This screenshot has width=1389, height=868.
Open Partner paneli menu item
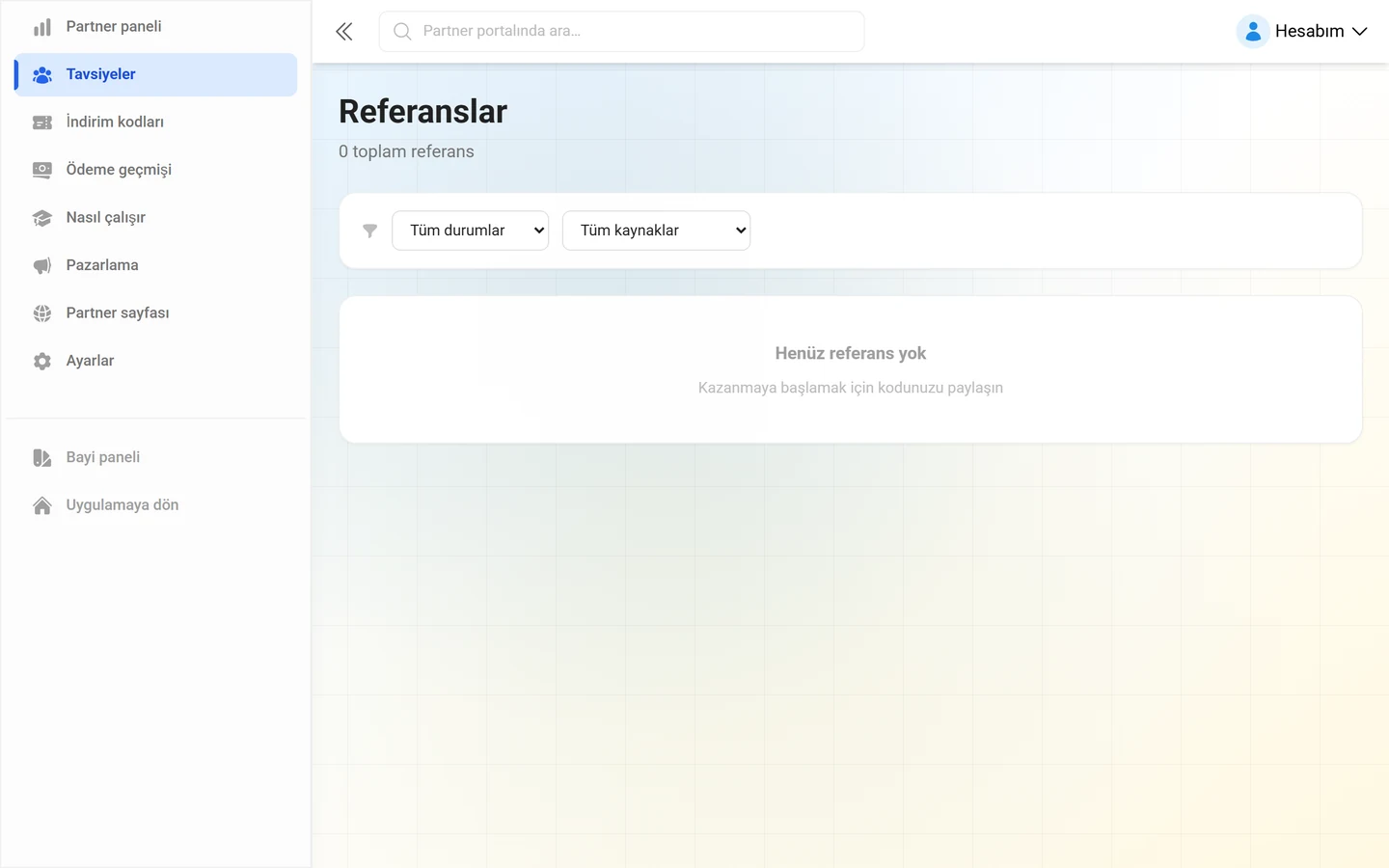(156, 27)
